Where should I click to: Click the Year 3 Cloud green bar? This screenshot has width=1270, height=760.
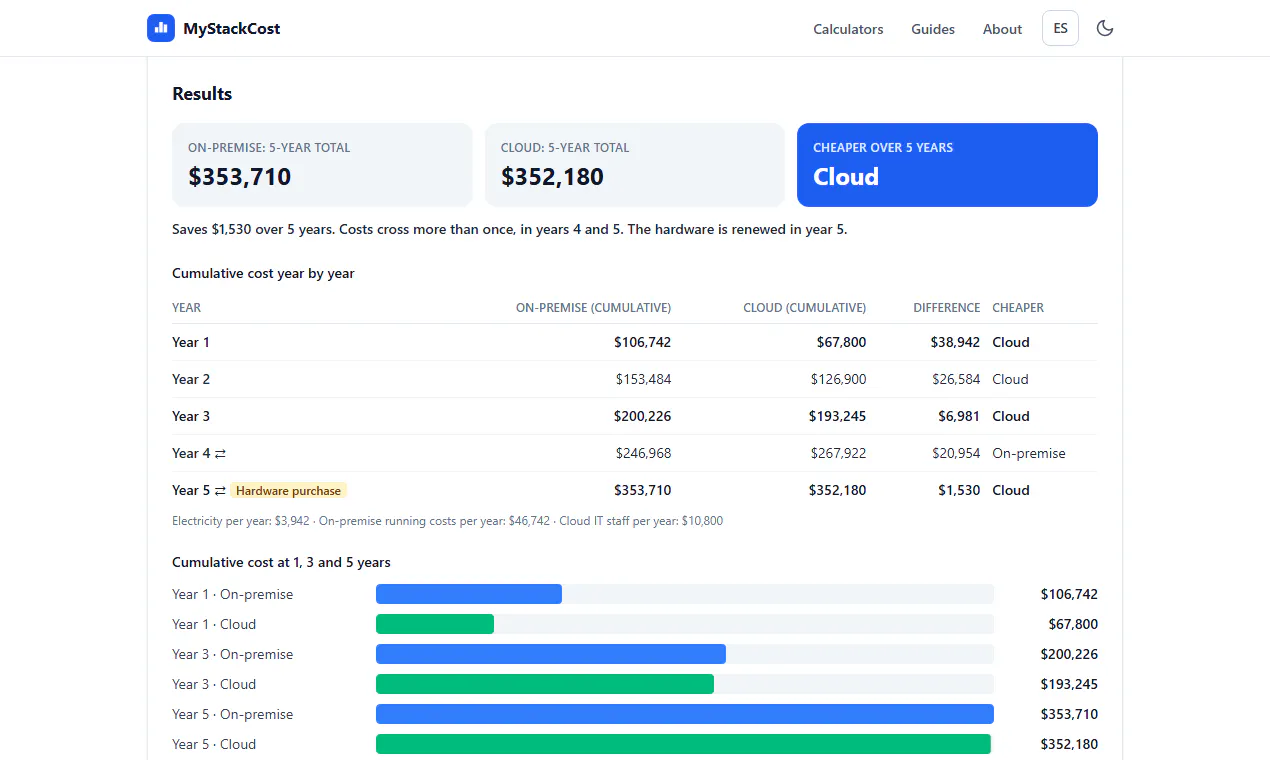coord(545,684)
